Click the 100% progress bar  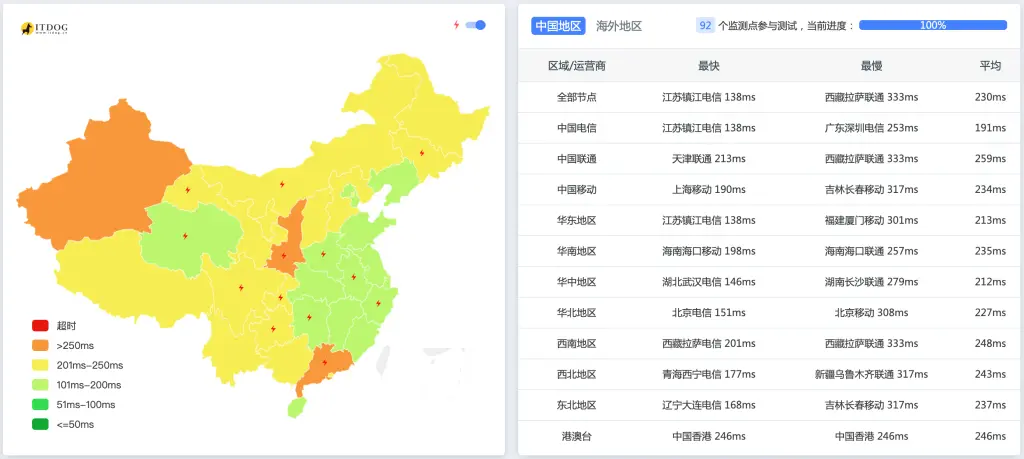click(932, 25)
